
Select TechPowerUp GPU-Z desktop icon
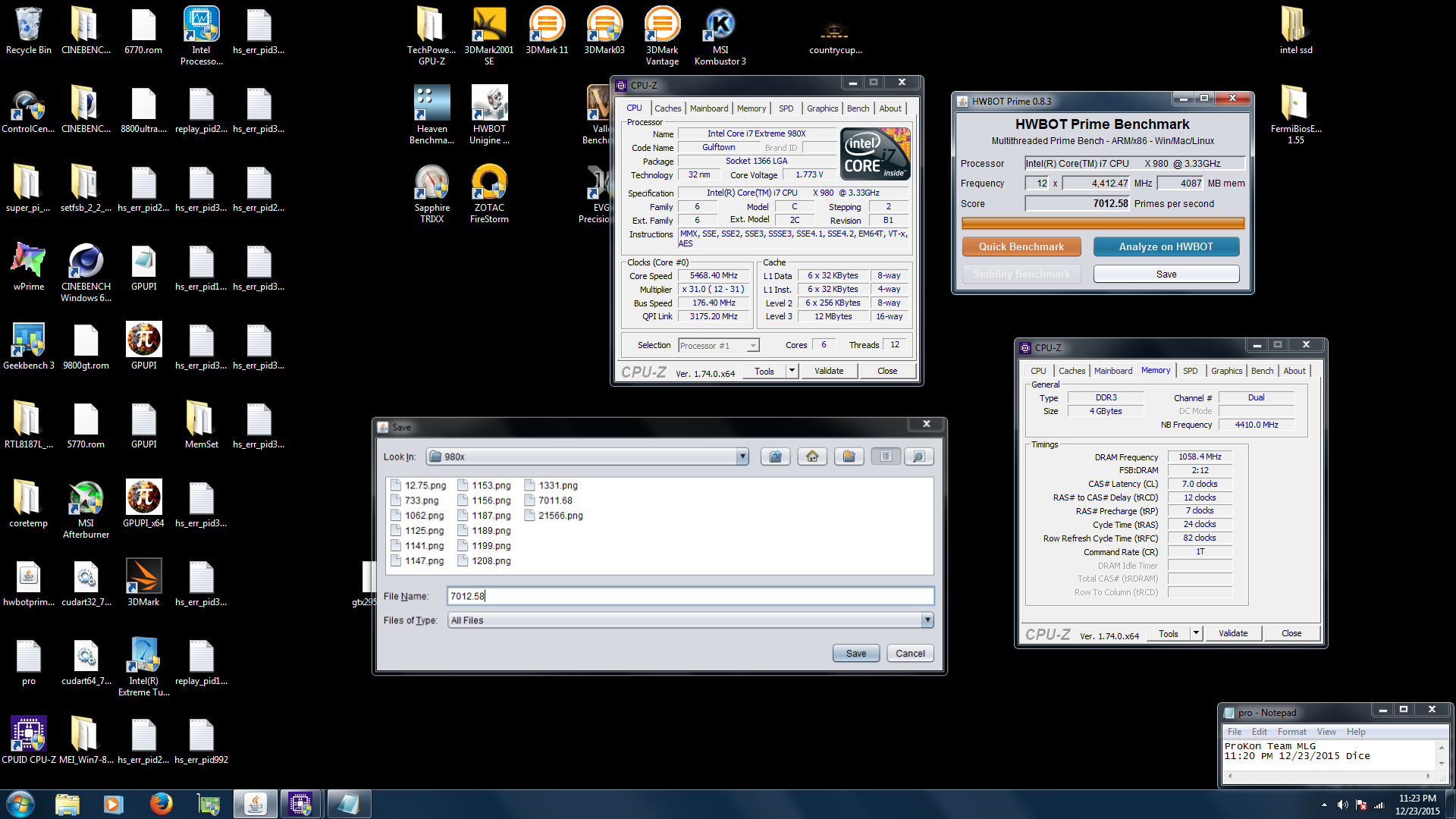[431, 36]
